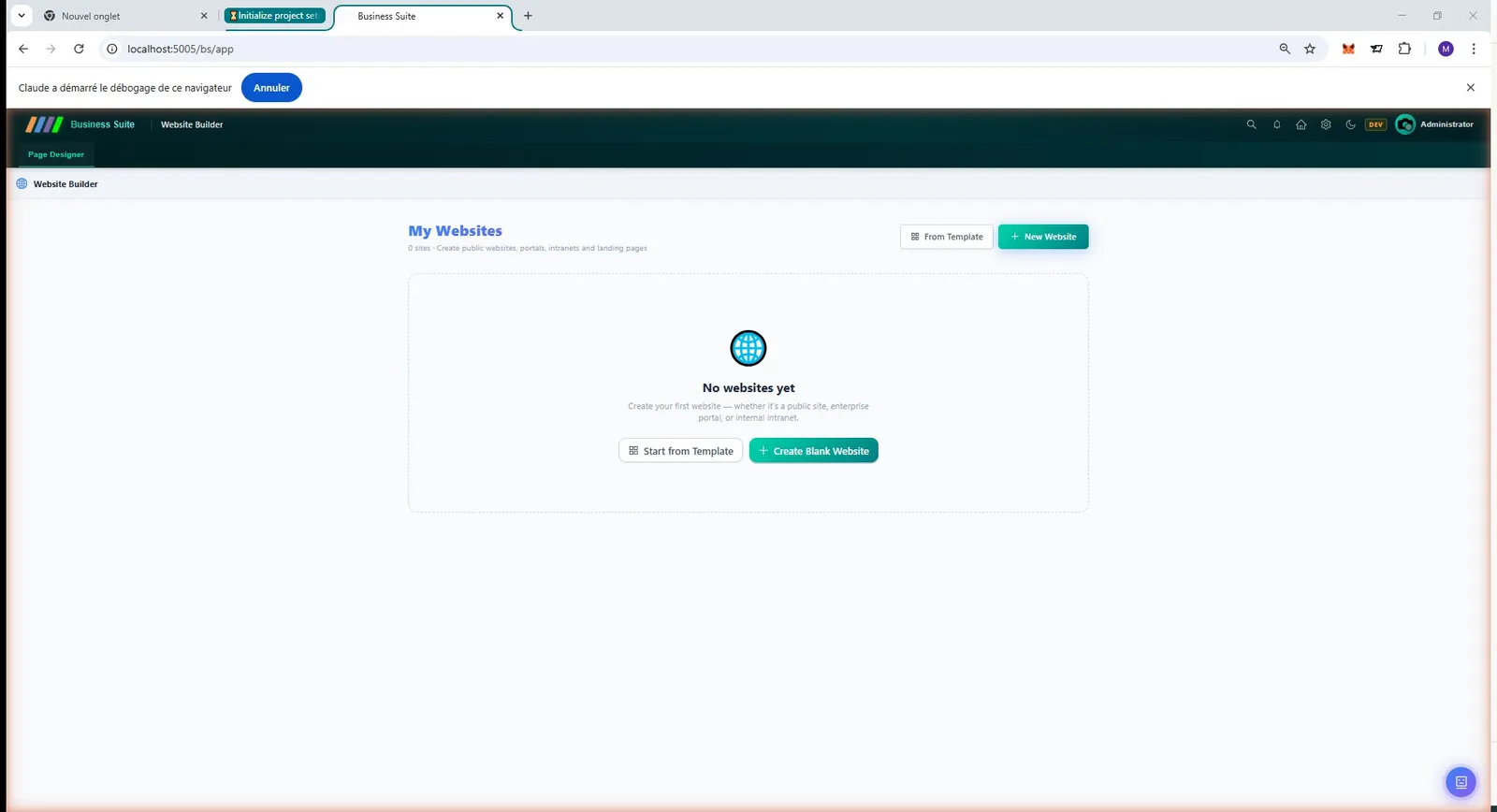Open the notifications bell

pyautogui.click(x=1276, y=124)
